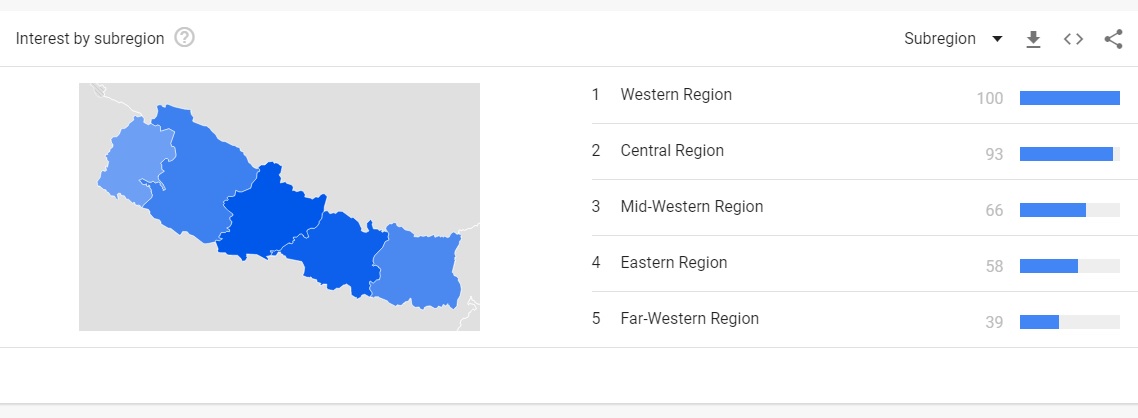
Task: Select Central Region in the list
Action: tap(672, 151)
